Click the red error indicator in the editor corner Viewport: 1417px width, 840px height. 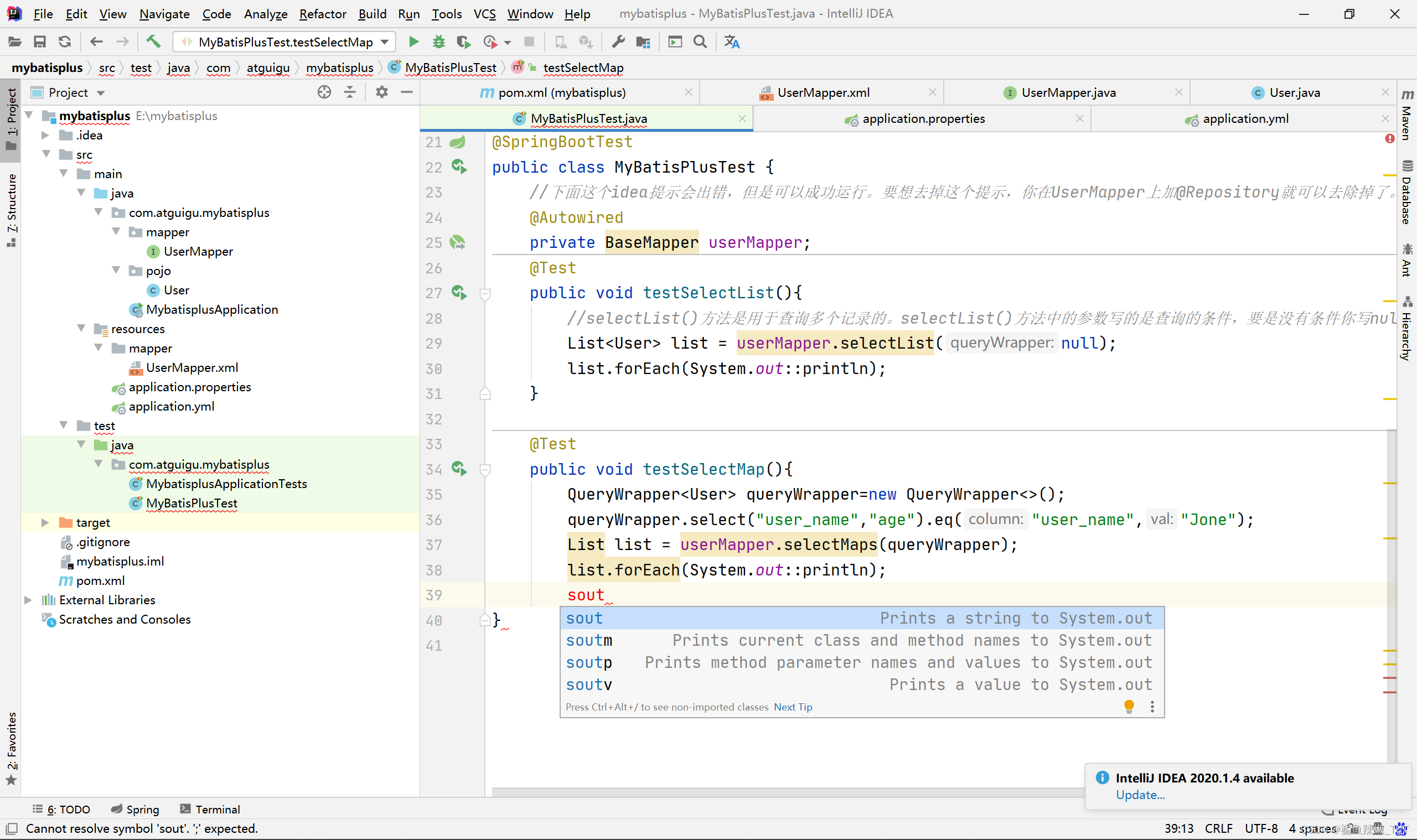[x=1389, y=139]
